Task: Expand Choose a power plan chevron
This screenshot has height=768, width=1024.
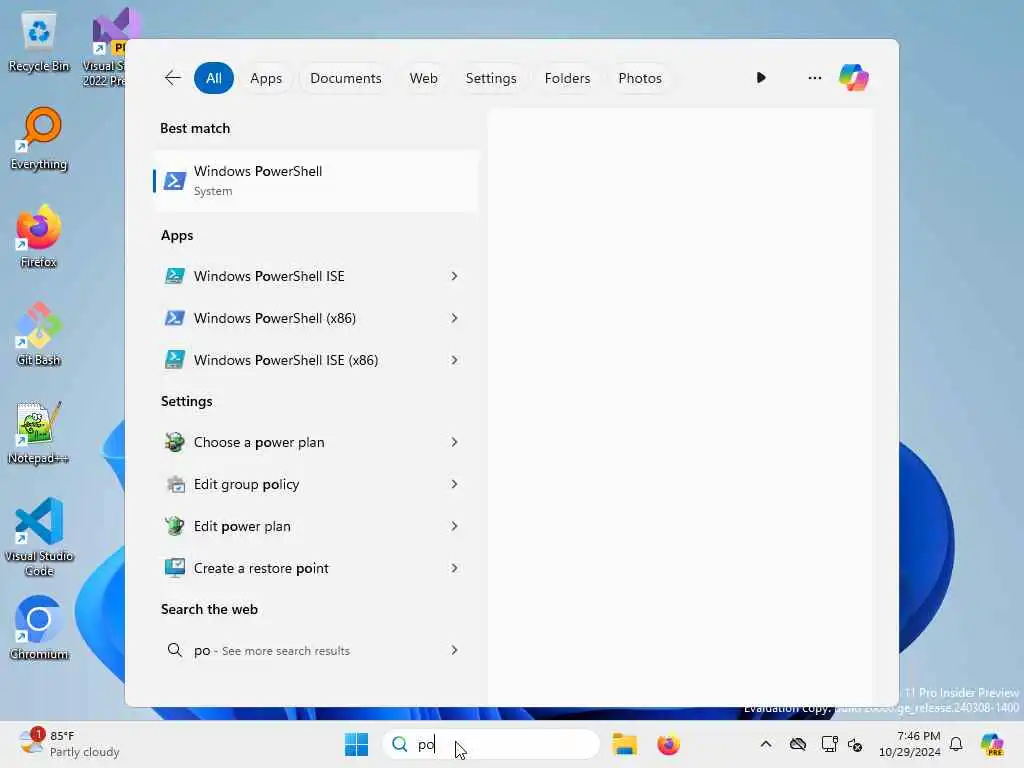Action: coord(455,442)
